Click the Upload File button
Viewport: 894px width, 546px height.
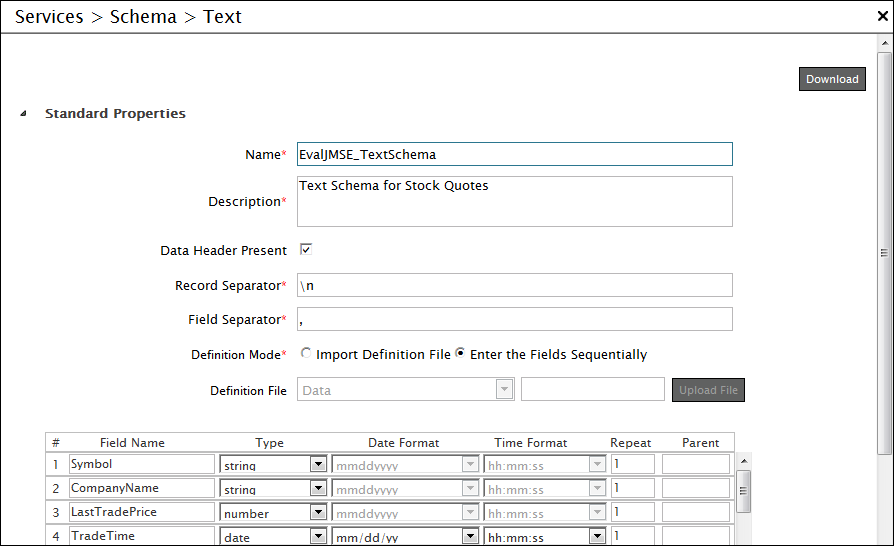[708, 390]
